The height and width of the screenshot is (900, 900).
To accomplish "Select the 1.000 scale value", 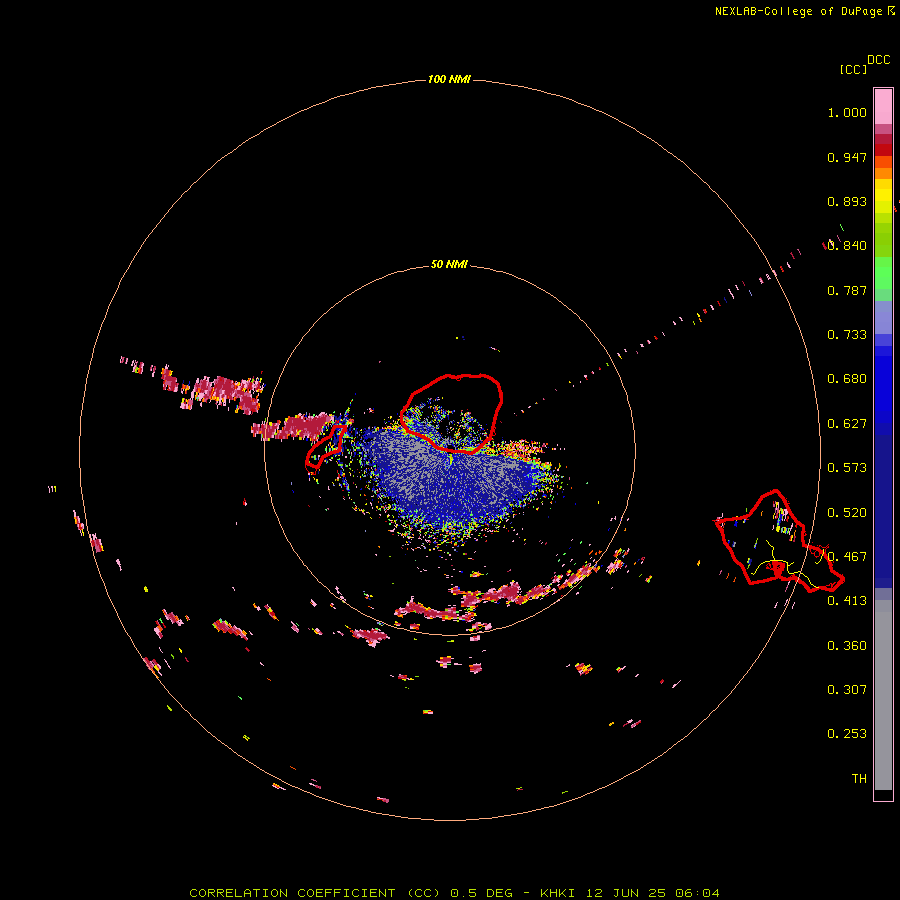I will [847, 112].
